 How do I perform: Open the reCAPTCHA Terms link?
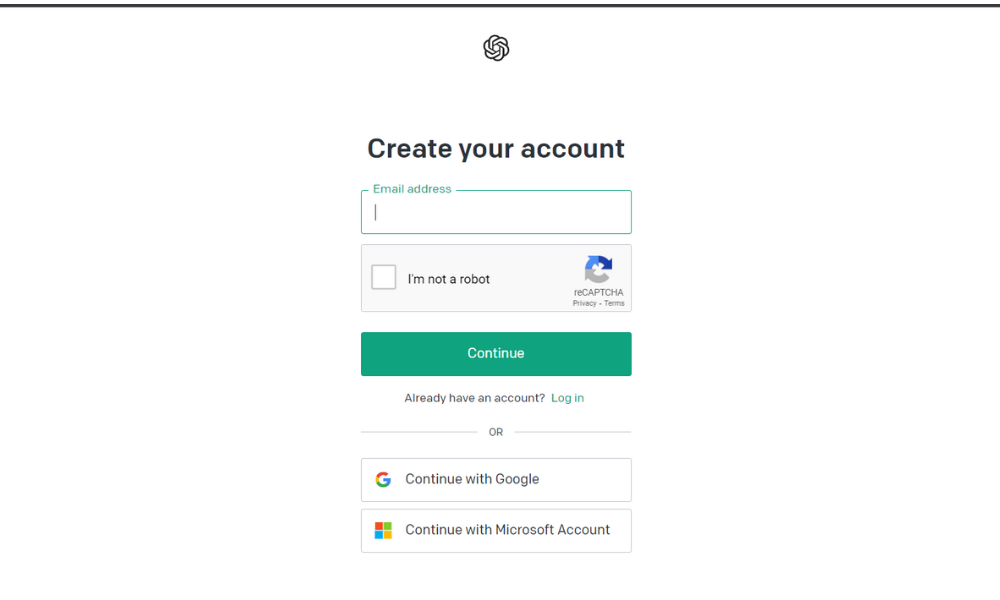coord(614,303)
